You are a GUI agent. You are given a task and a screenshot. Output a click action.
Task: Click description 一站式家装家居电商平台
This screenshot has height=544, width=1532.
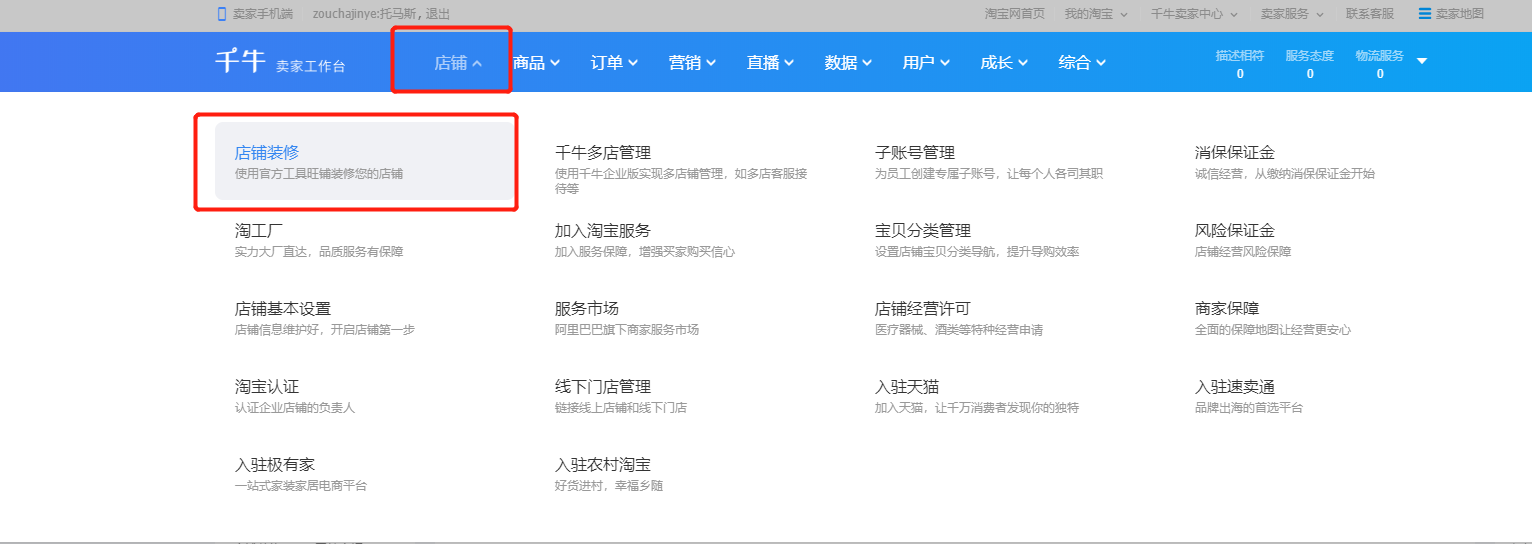(301, 485)
